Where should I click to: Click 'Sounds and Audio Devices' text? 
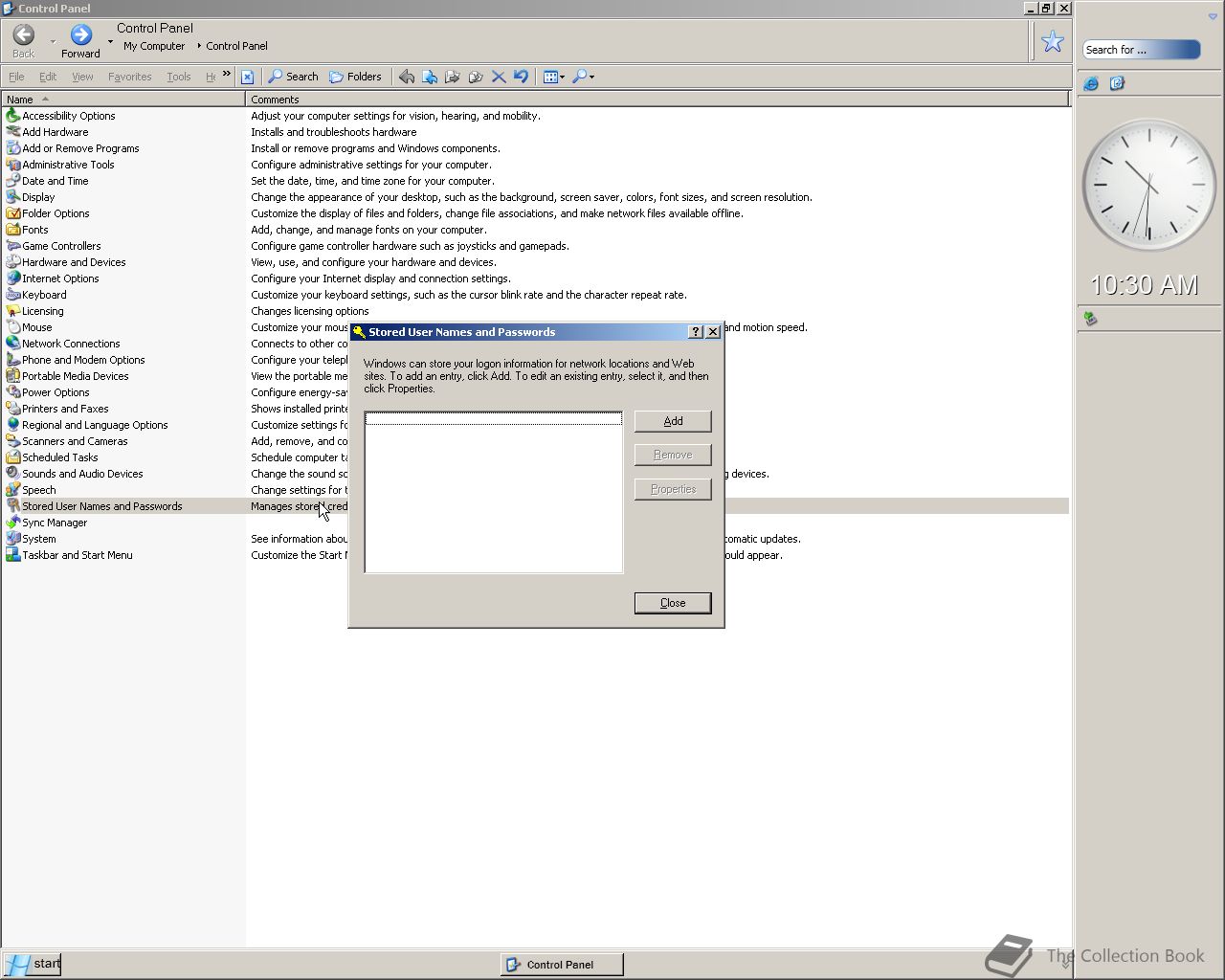(82, 474)
